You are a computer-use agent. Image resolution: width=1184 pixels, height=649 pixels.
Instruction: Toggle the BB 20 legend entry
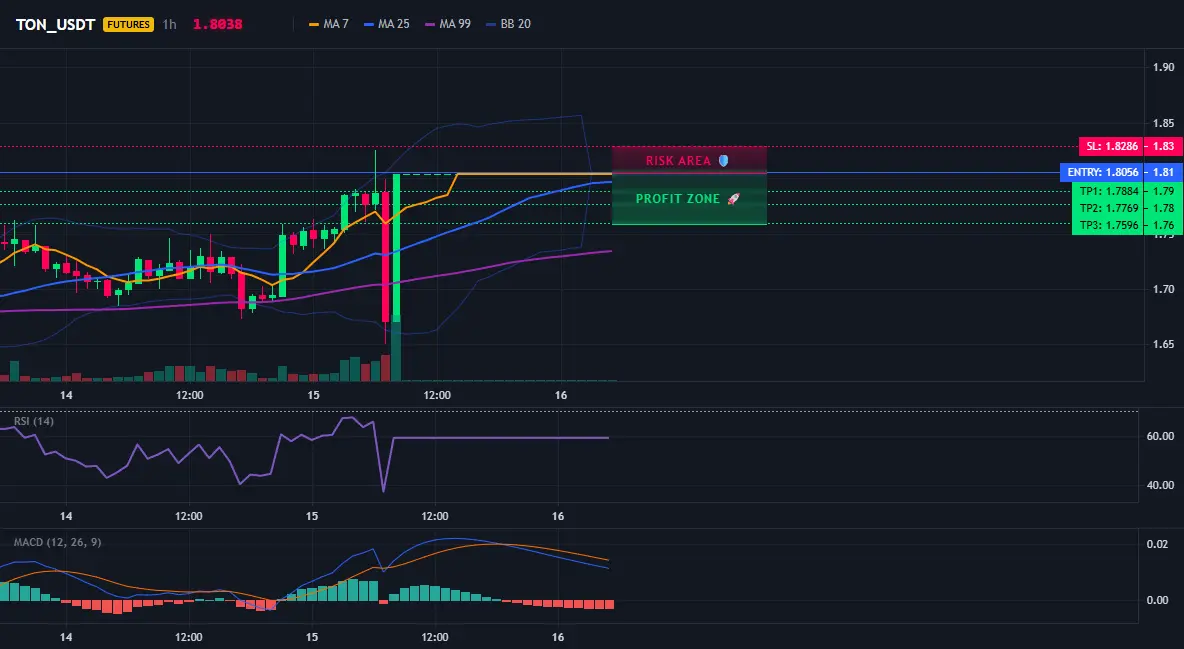[508, 24]
